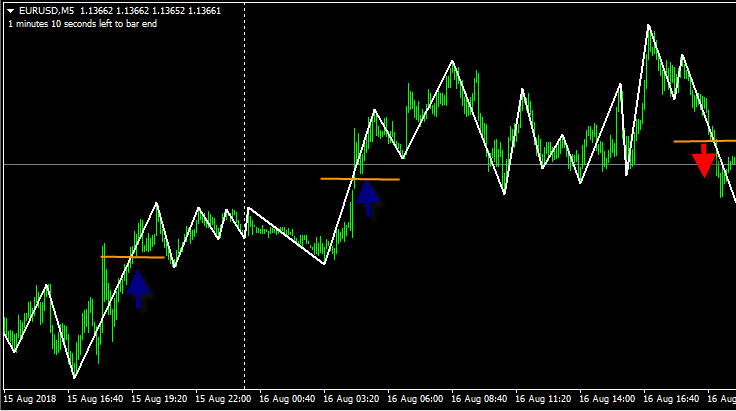Image resolution: width=736 pixels, height=411 pixels.
Task: Click the highest white zigzag peak
Action: tap(649, 25)
